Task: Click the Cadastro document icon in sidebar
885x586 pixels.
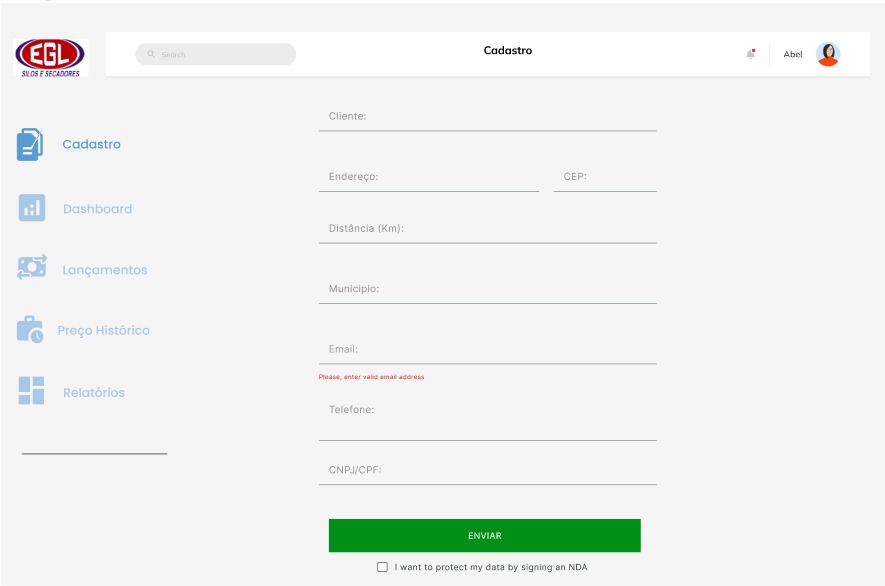Action: point(30,145)
